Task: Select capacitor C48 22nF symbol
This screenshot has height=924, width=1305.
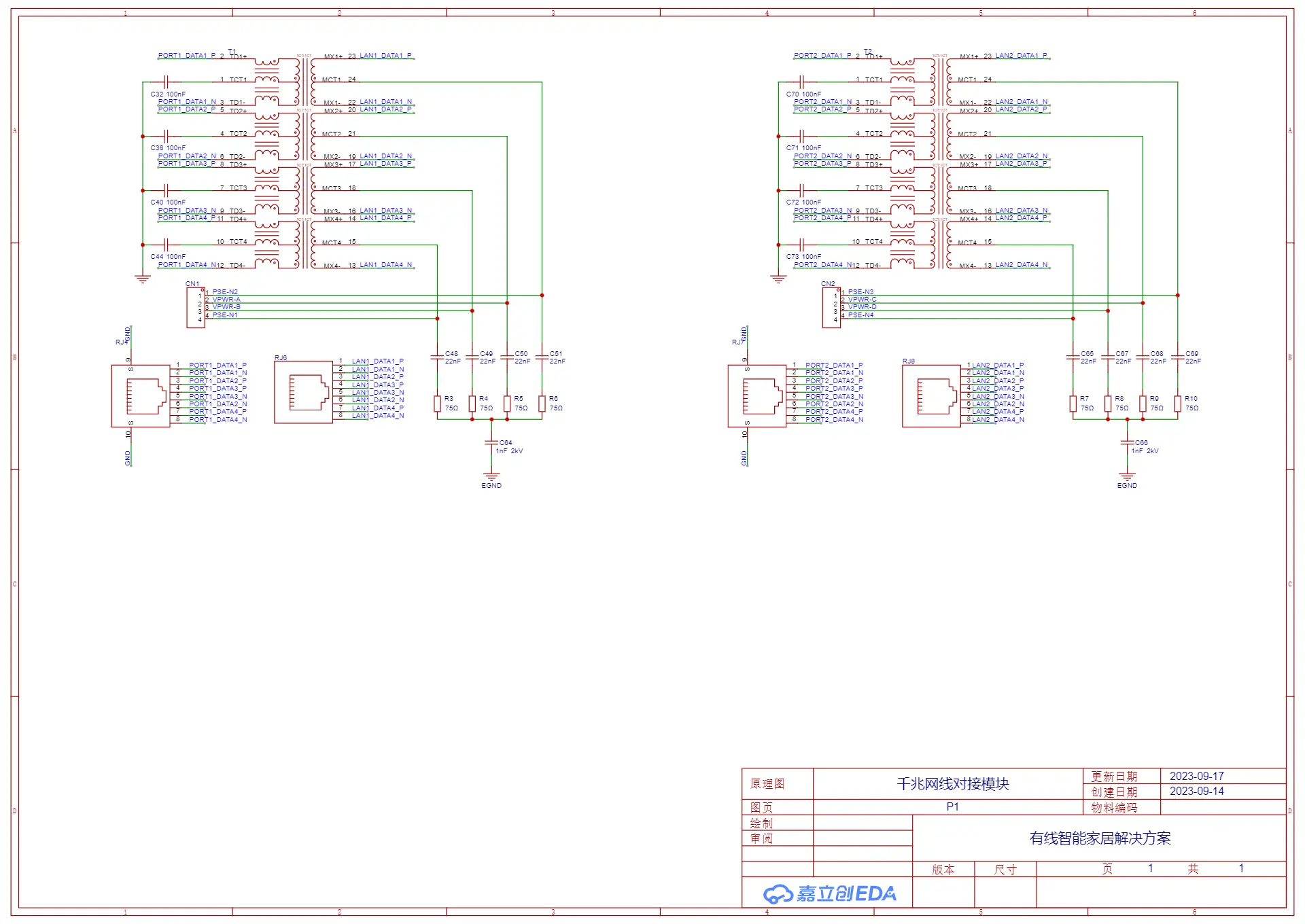Action: [437, 357]
